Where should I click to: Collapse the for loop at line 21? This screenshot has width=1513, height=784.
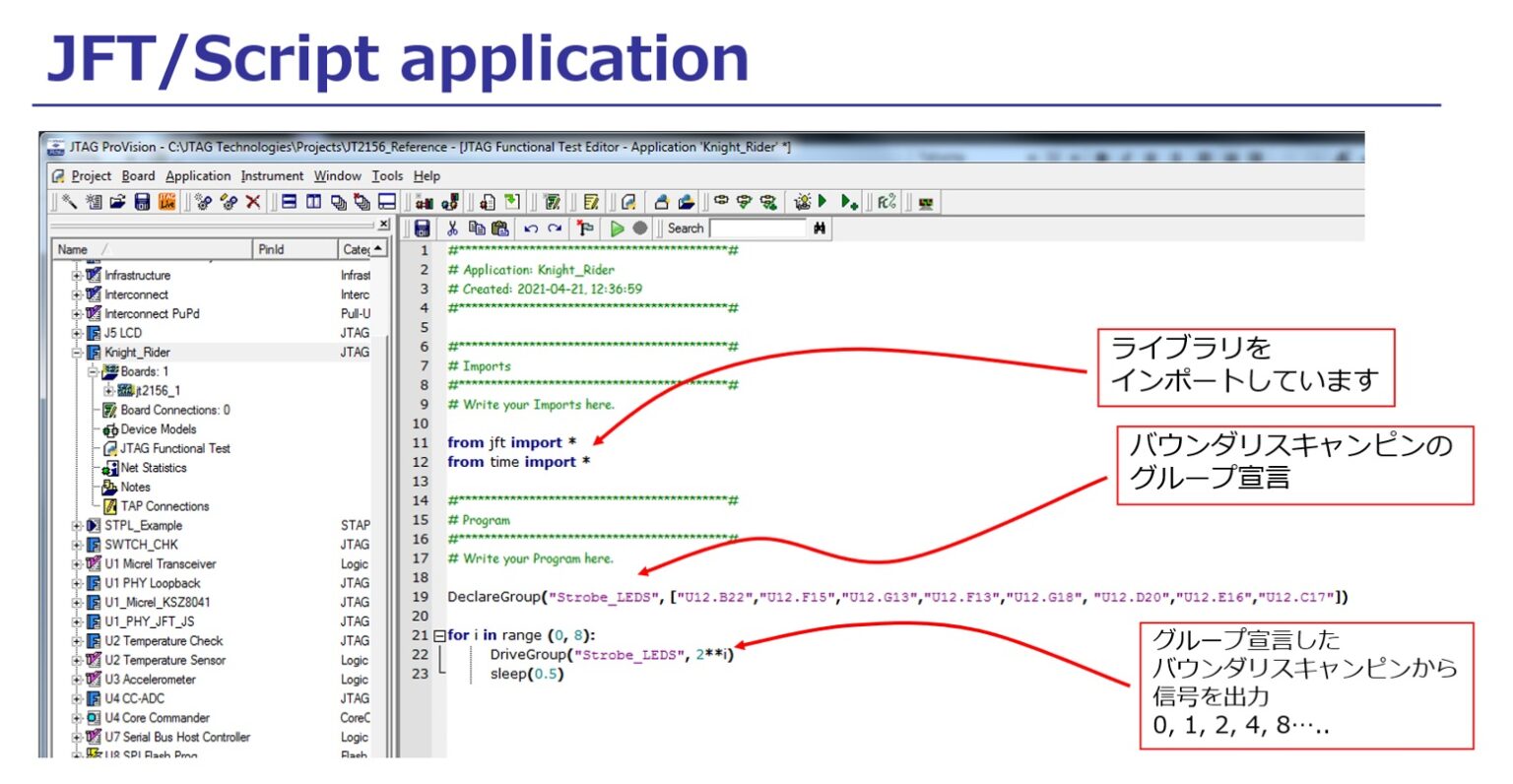[x=439, y=636]
